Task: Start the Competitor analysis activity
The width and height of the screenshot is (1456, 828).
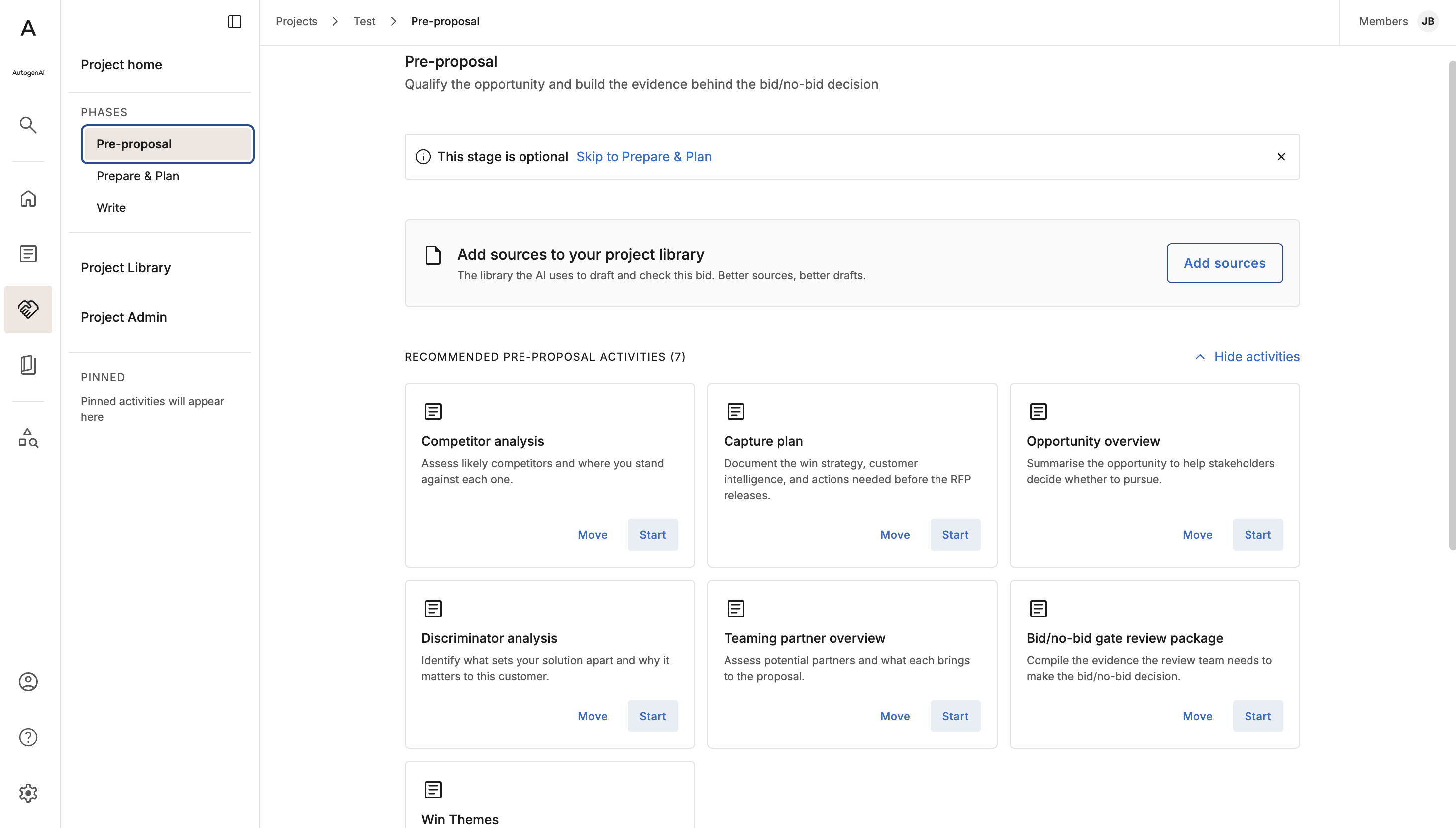Action: tap(653, 534)
